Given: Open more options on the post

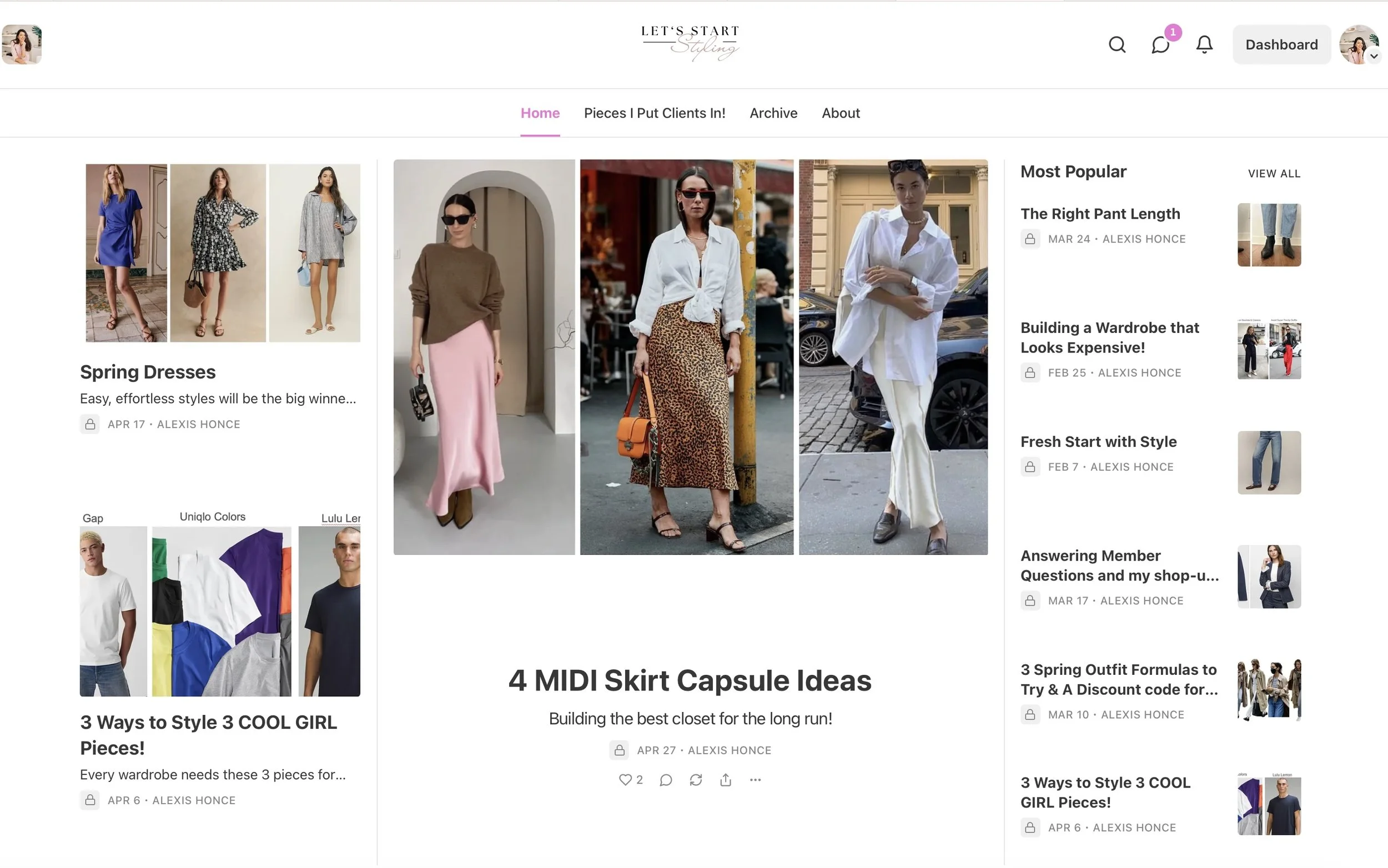Looking at the screenshot, I should coord(755,780).
